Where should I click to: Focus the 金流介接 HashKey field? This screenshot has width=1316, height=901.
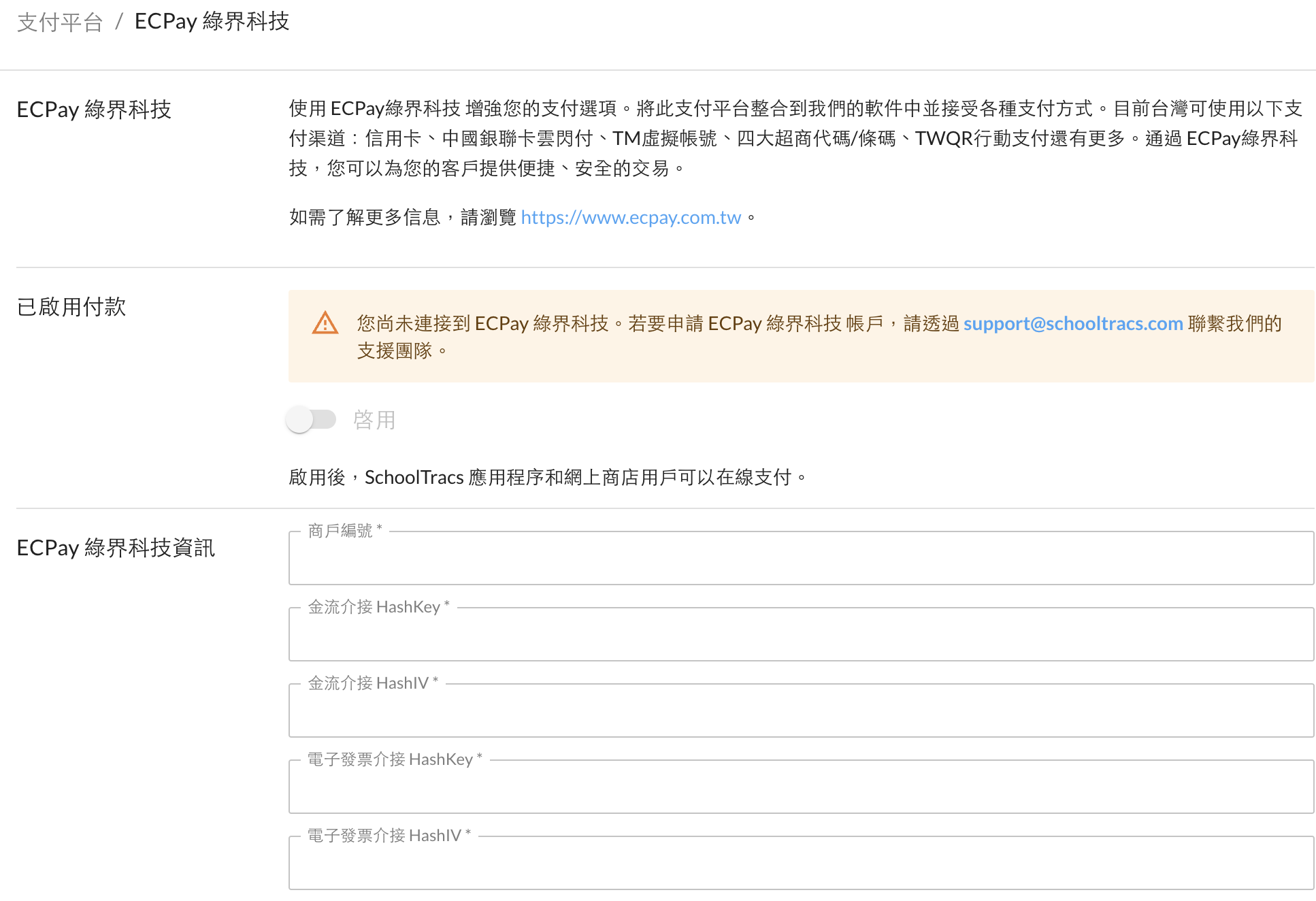[801, 634]
